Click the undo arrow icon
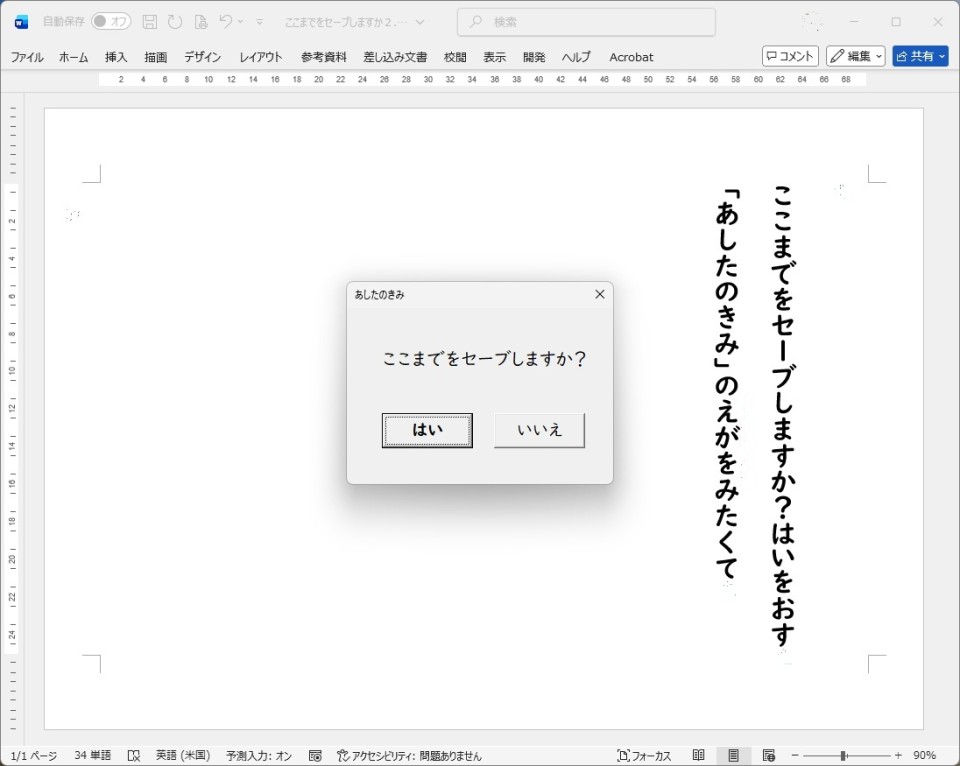The width and height of the screenshot is (960, 766). pyautogui.click(x=226, y=22)
